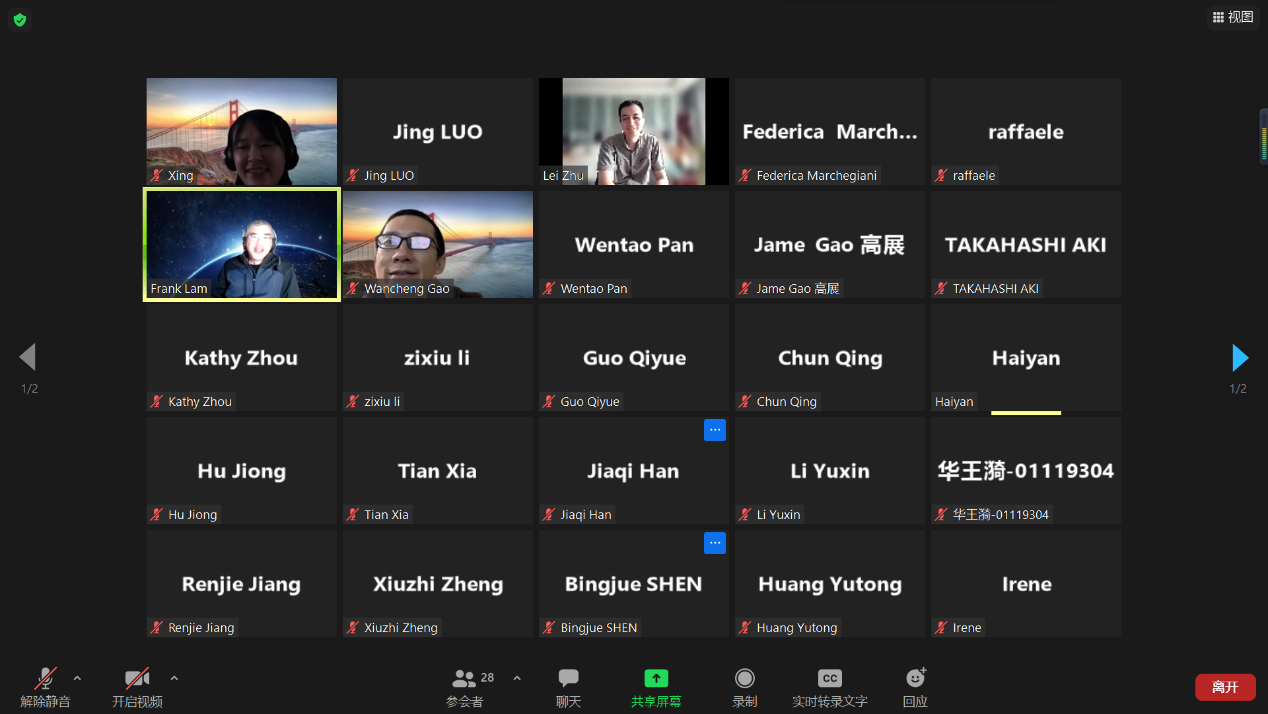
Task: Open live transcript CC (实时转录文字)
Action: point(829,686)
